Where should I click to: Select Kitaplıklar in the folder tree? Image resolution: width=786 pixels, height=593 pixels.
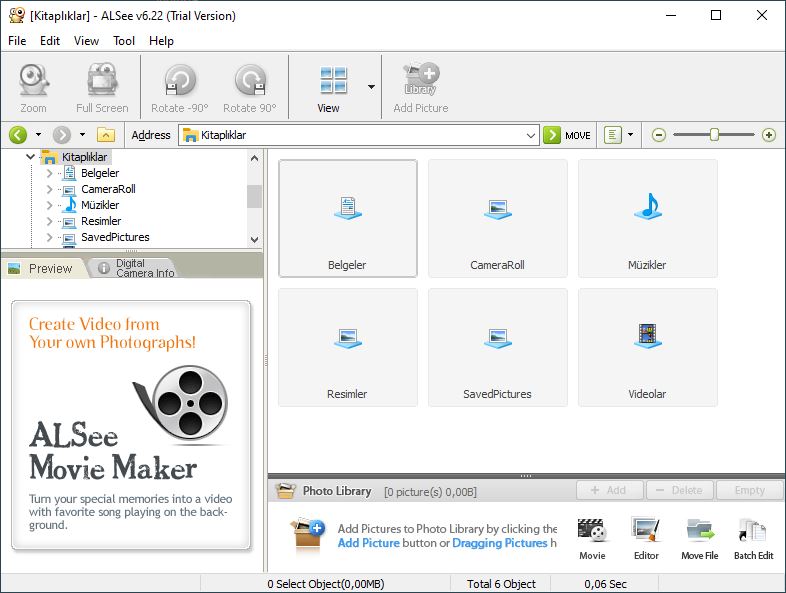click(84, 157)
